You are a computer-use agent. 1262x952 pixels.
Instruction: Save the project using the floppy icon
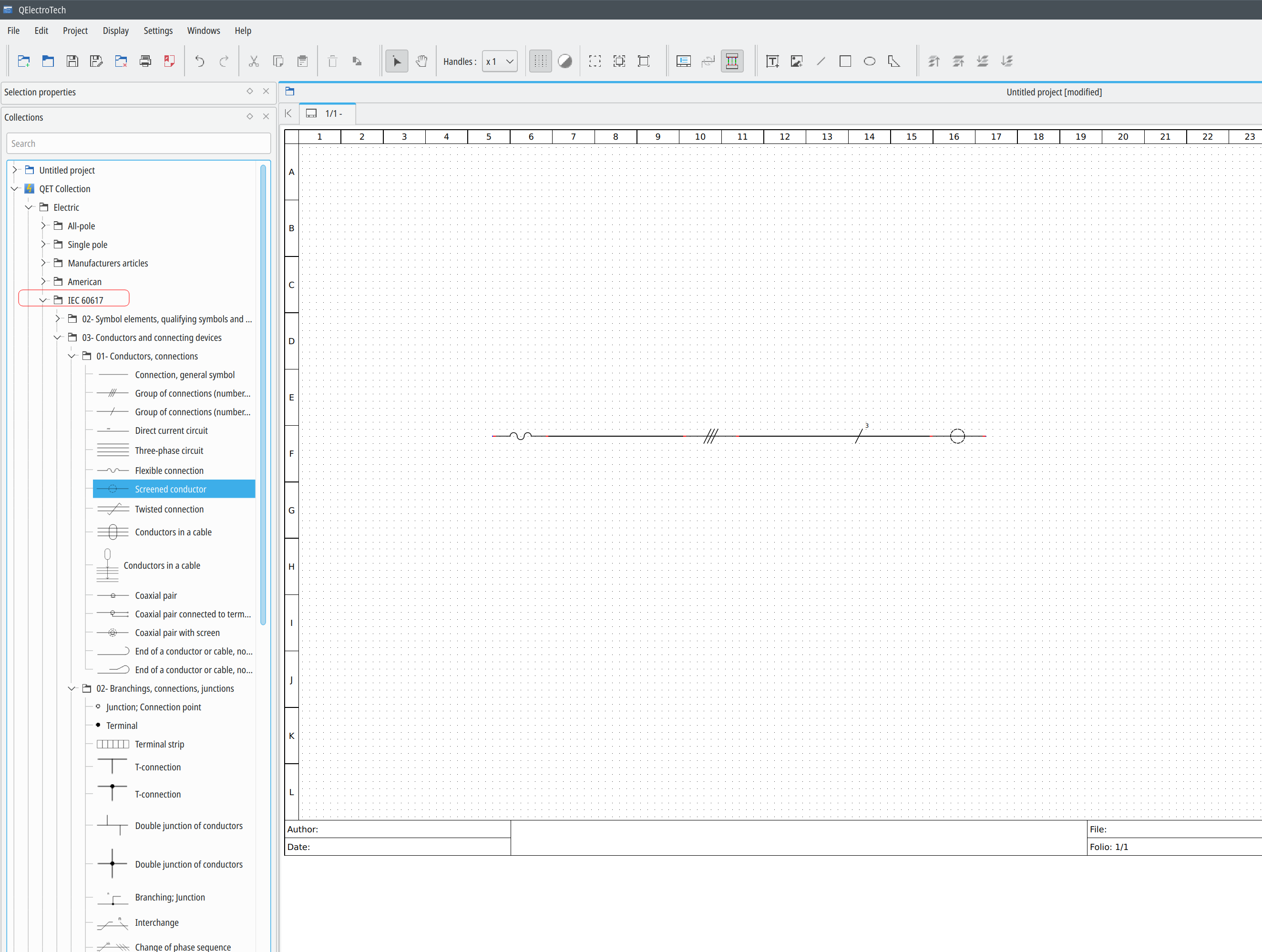pos(72,61)
